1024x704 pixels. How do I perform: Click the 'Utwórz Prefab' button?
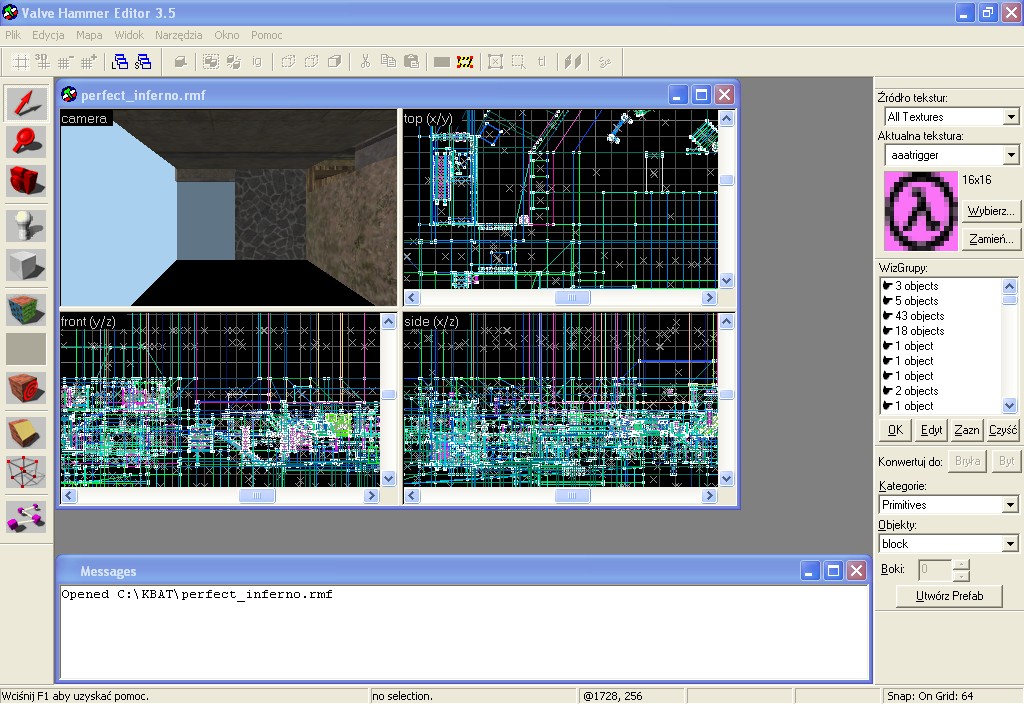tap(949, 596)
